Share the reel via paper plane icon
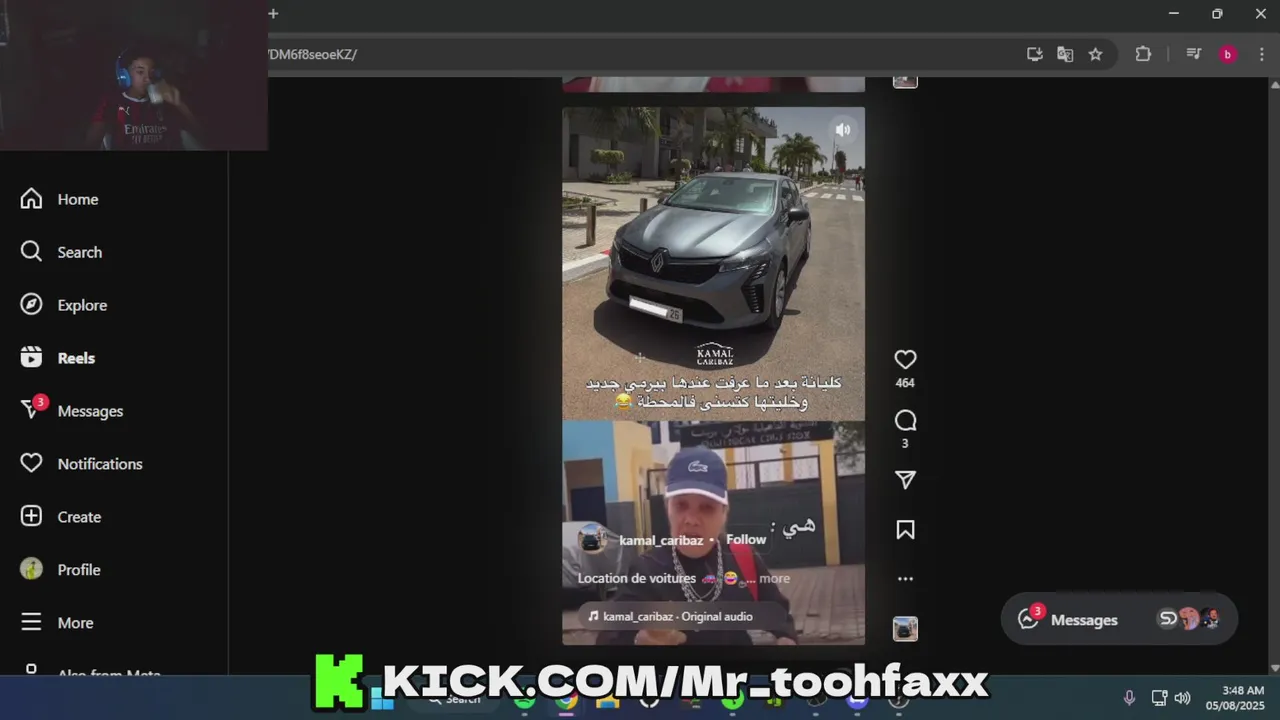This screenshot has height=720, width=1280. [x=905, y=480]
